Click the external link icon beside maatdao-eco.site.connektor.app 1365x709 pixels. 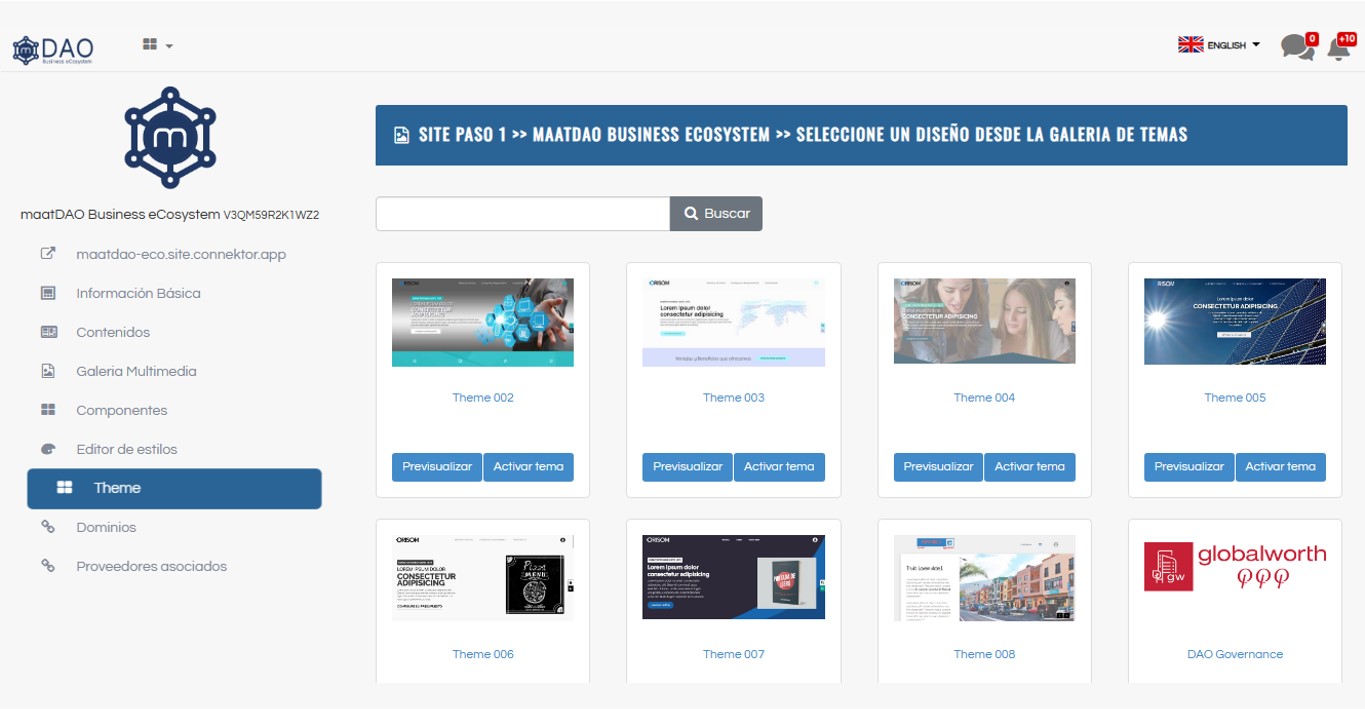pyautogui.click(x=48, y=254)
